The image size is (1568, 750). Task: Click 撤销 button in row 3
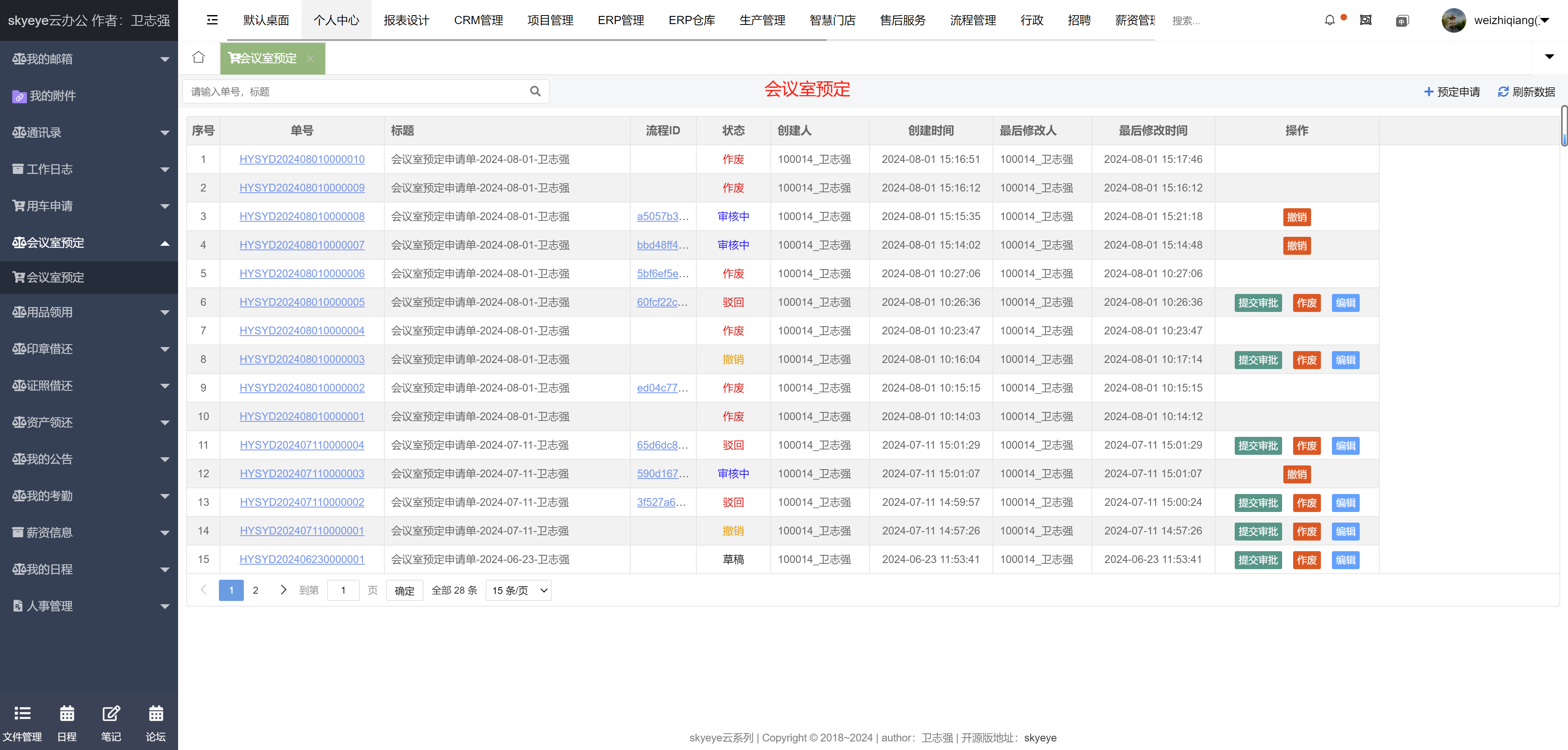[1296, 217]
